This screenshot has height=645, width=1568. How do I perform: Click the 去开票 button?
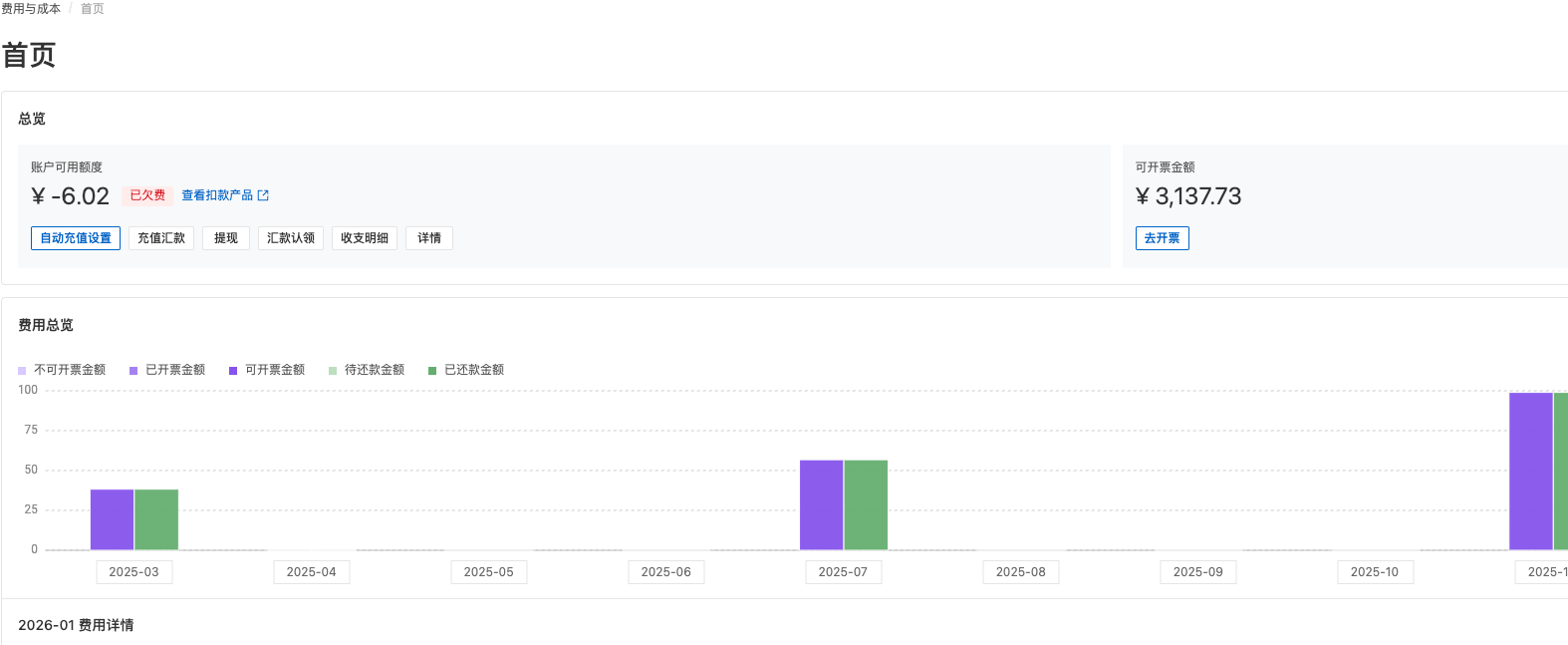(x=1162, y=238)
